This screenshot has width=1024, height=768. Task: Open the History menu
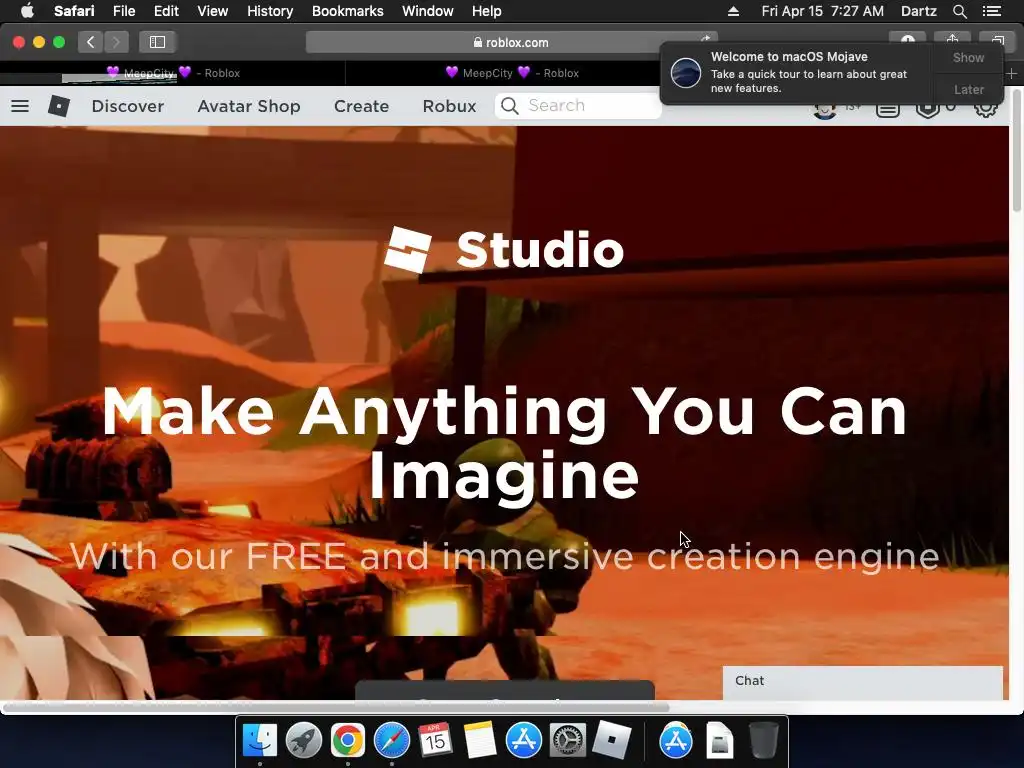pos(270,11)
